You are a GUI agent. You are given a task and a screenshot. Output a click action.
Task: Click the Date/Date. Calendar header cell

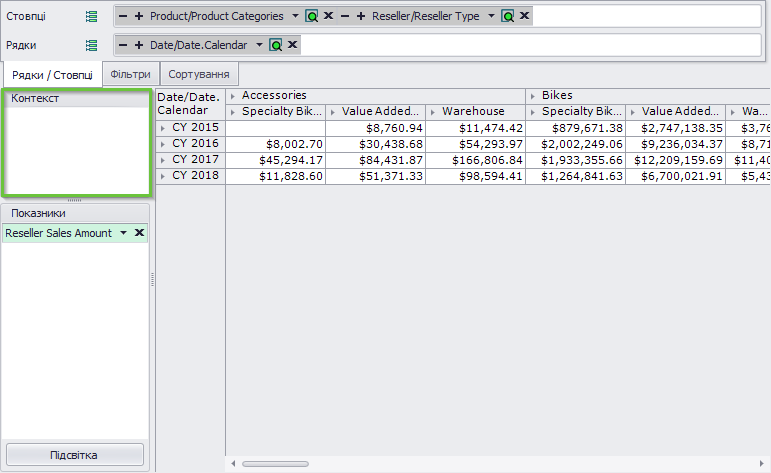click(191, 104)
